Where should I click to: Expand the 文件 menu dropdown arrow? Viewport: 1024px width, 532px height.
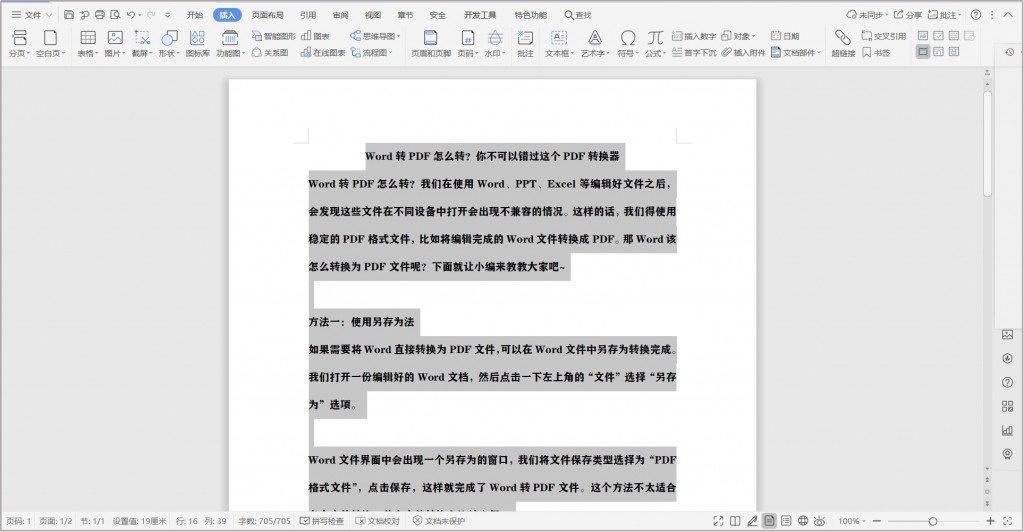tap(49, 15)
